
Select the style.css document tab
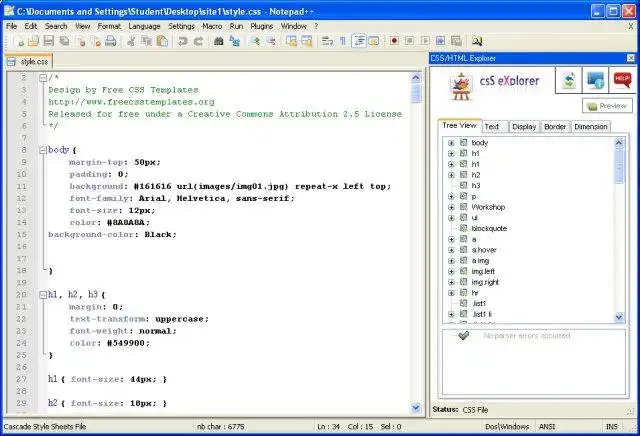click(29, 62)
